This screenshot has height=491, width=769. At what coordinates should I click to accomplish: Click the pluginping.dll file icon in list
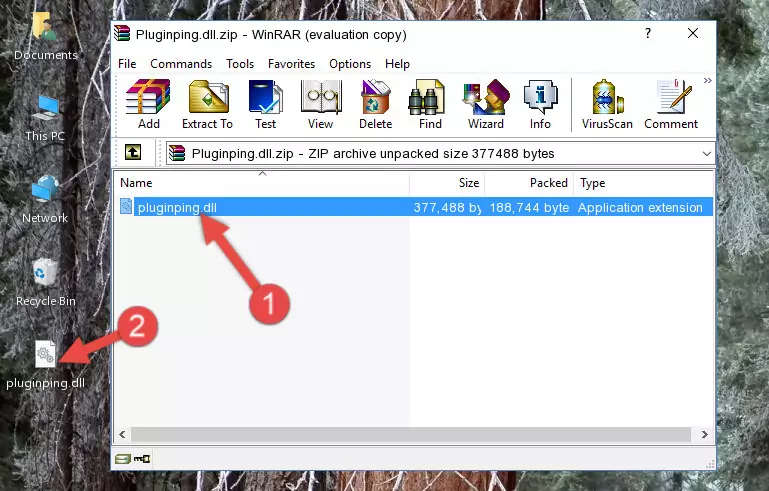click(x=126, y=207)
